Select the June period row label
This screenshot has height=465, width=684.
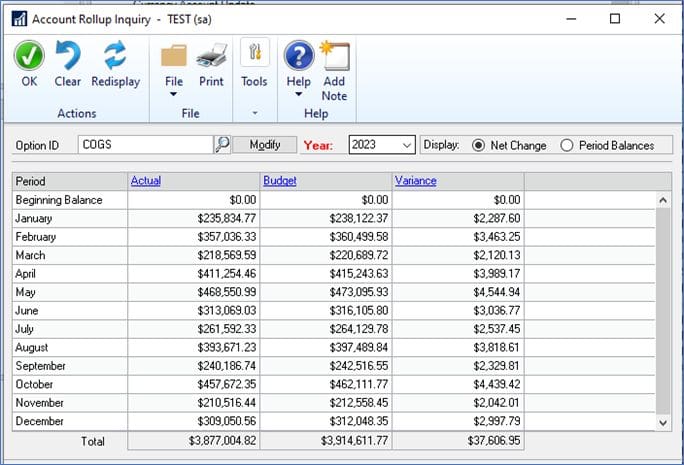(x=27, y=311)
